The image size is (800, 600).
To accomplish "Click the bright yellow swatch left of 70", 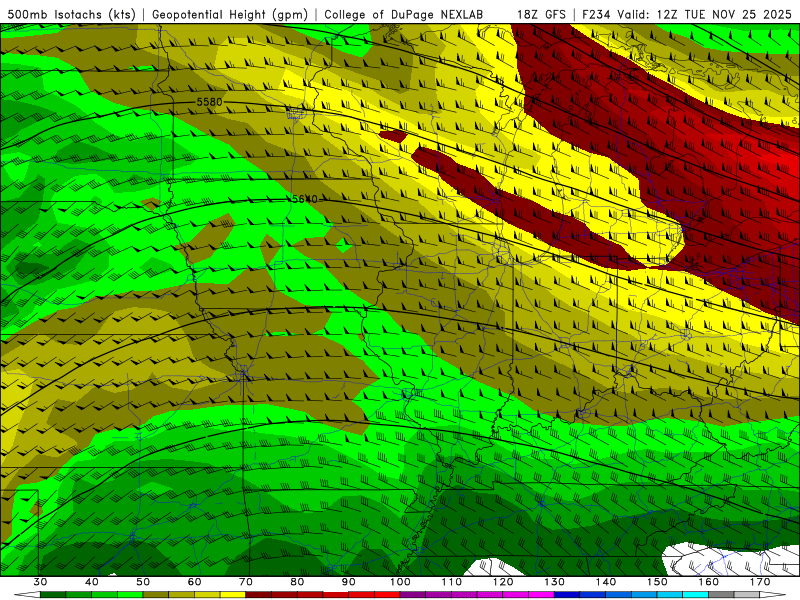I will pyautogui.click(x=233, y=595).
